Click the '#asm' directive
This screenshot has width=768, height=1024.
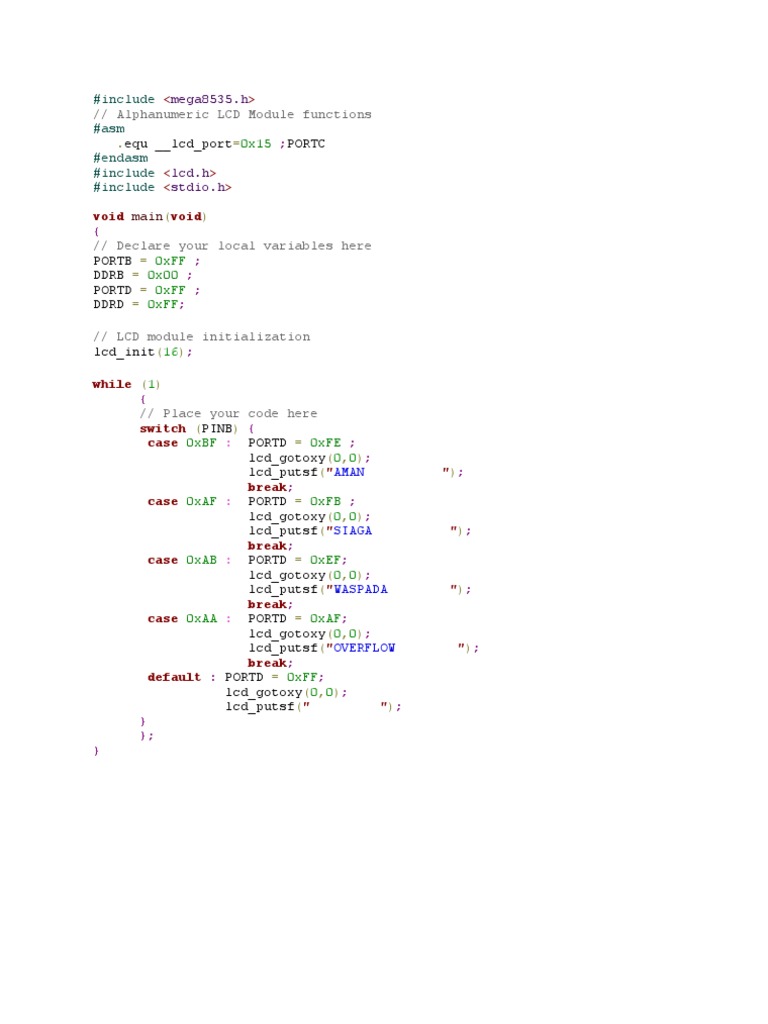[108, 129]
